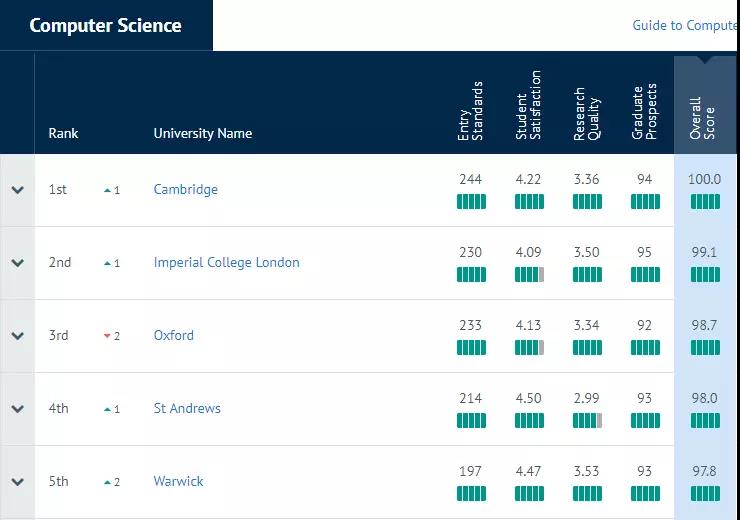Click Oxford's Student Satisfaction bar under 4.13
The width and height of the screenshot is (740, 520).
click(529, 347)
